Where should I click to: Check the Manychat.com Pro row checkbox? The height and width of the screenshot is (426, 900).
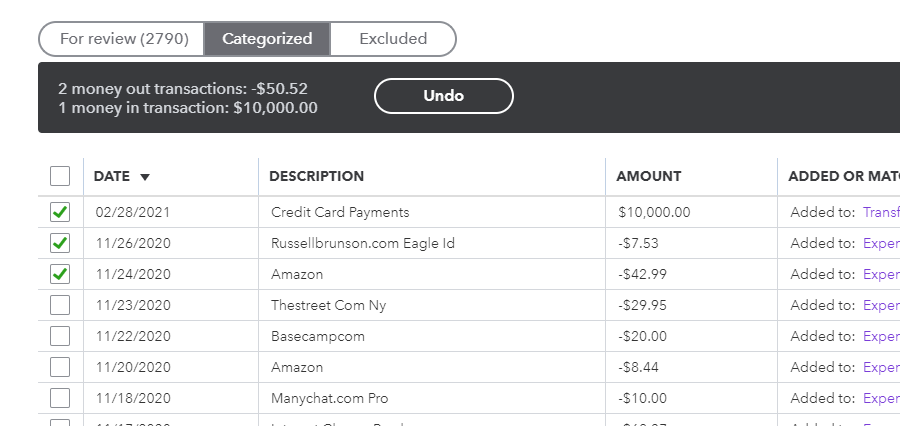(x=60, y=398)
